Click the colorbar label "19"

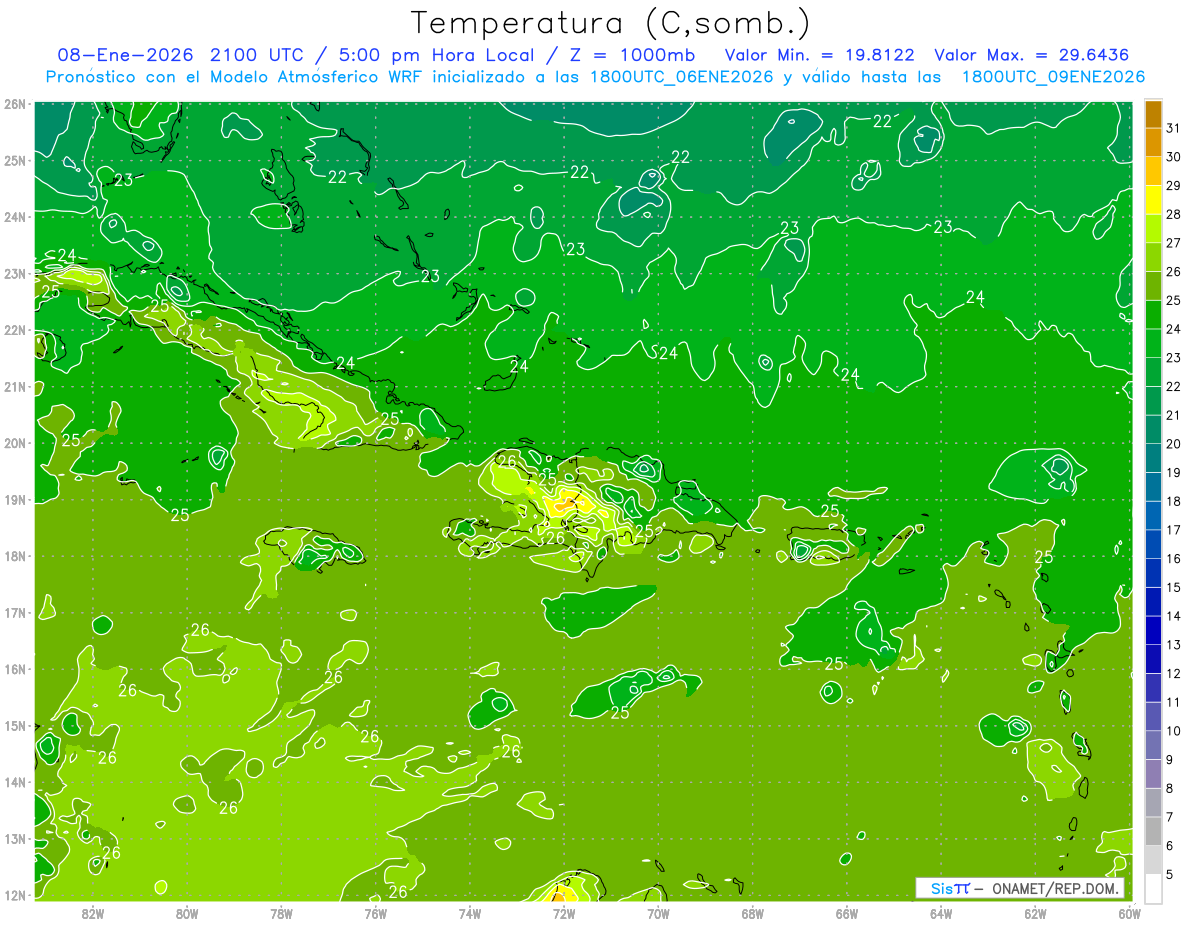tap(1174, 473)
